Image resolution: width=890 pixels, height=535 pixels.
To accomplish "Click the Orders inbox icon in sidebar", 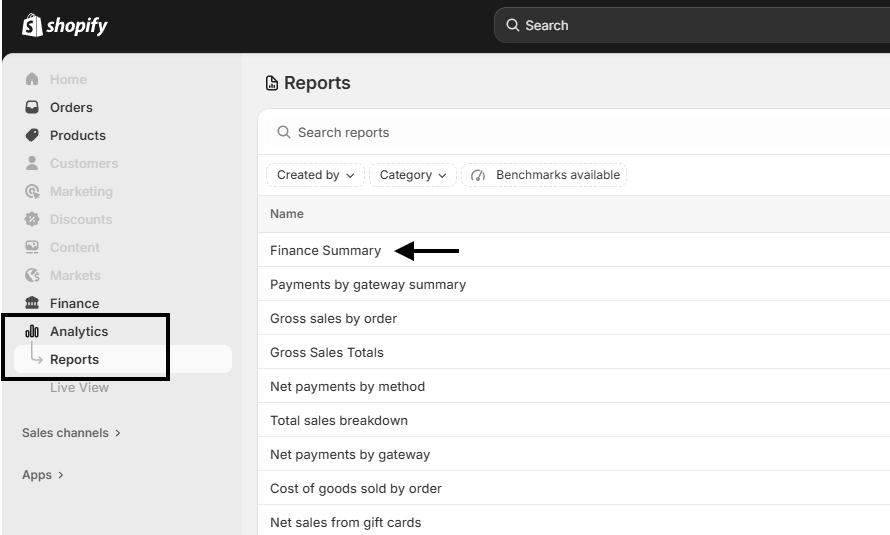I will pos(32,107).
